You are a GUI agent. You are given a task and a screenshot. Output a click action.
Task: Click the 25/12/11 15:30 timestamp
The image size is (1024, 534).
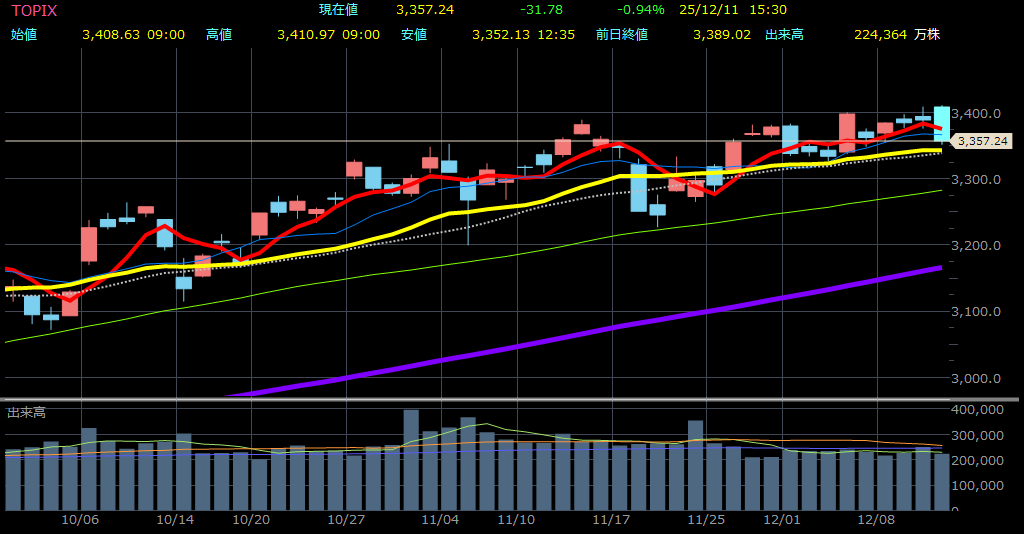click(x=718, y=9)
